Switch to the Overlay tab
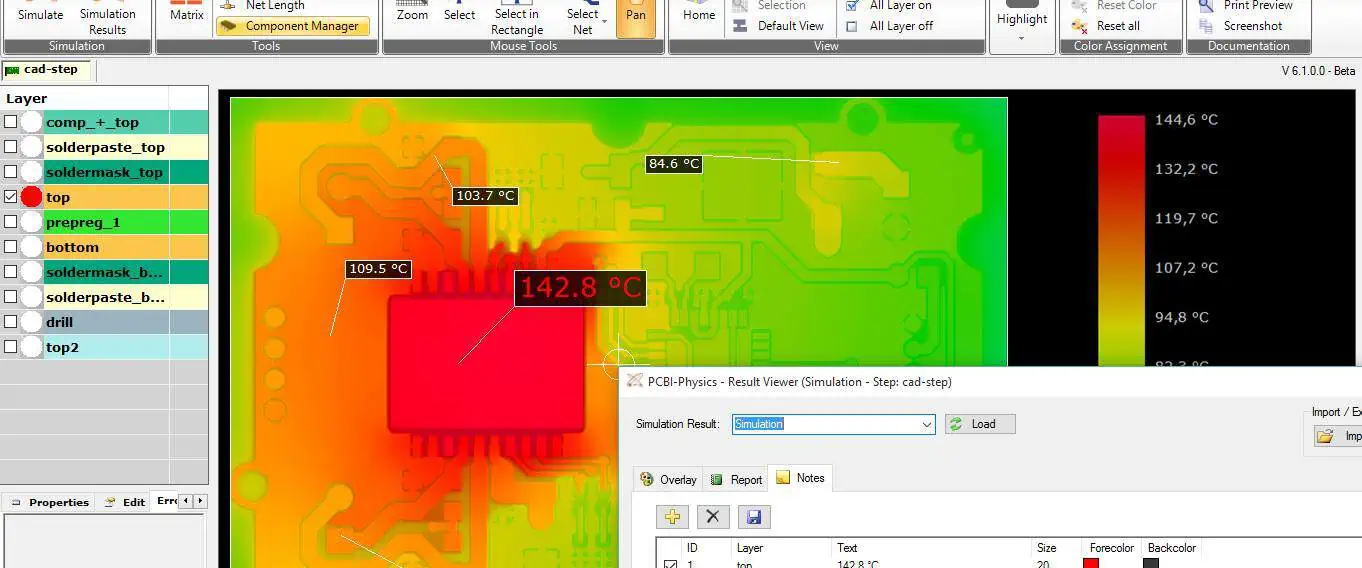Viewport: 1362px width, 568px height. pyautogui.click(x=668, y=480)
